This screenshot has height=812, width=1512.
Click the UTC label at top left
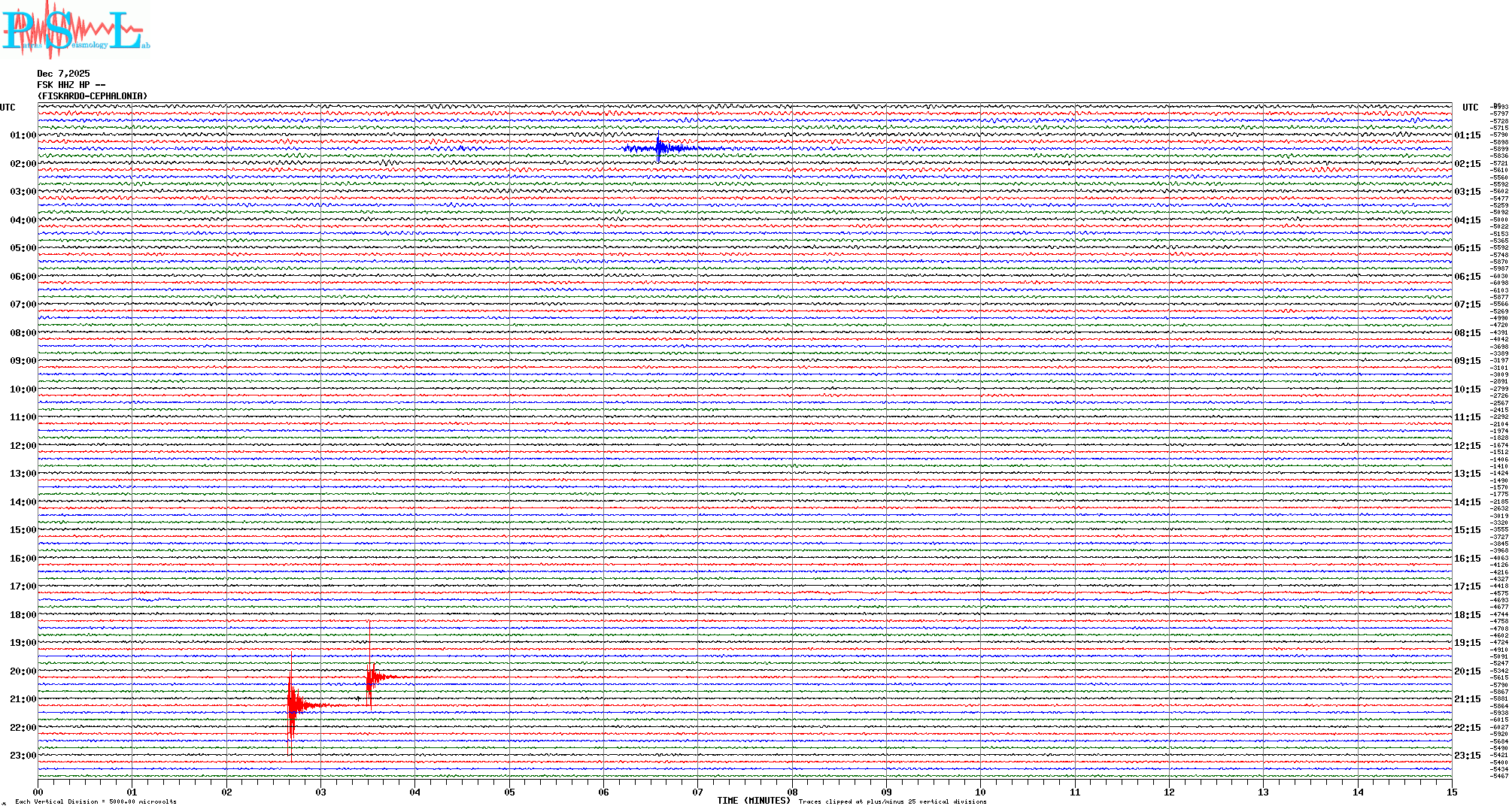pos(8,108)
